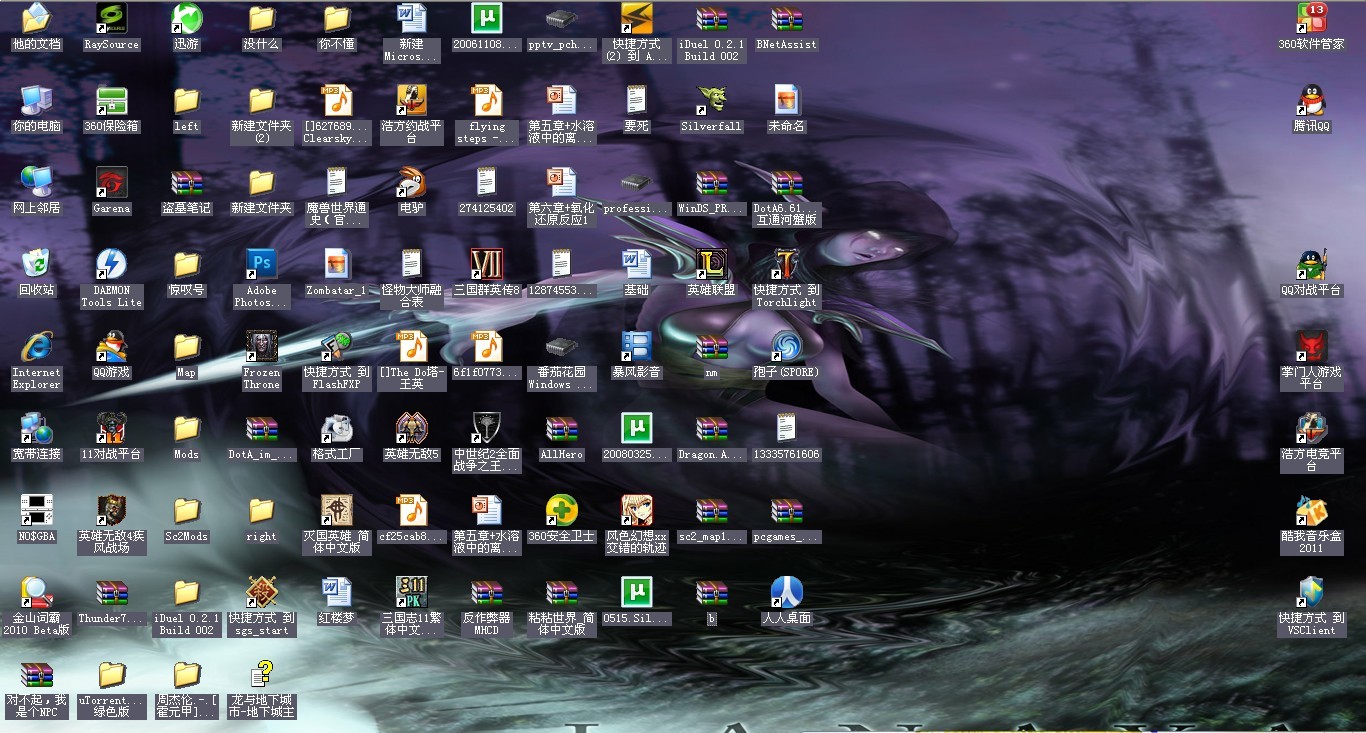Open the 盗墓笔记 archive
The height and width of the screenshot is (733, 1366).
pos(186,182)
